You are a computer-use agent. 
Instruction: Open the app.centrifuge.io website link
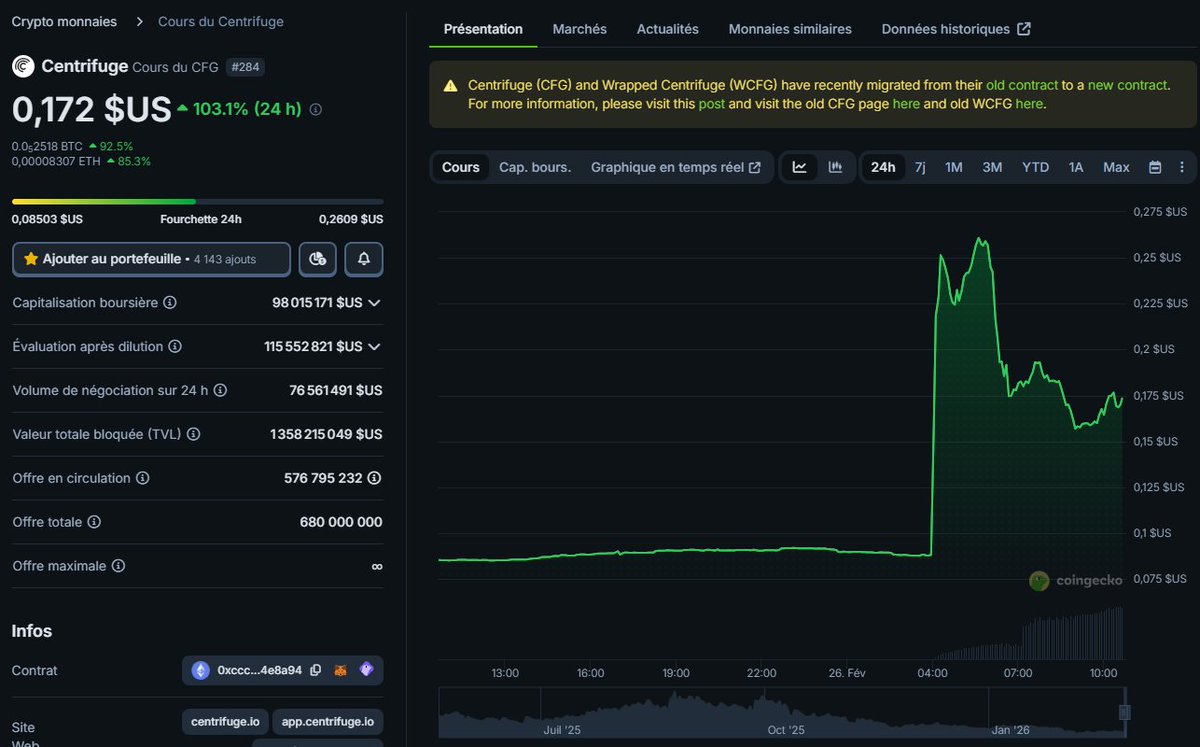(328, 721)
